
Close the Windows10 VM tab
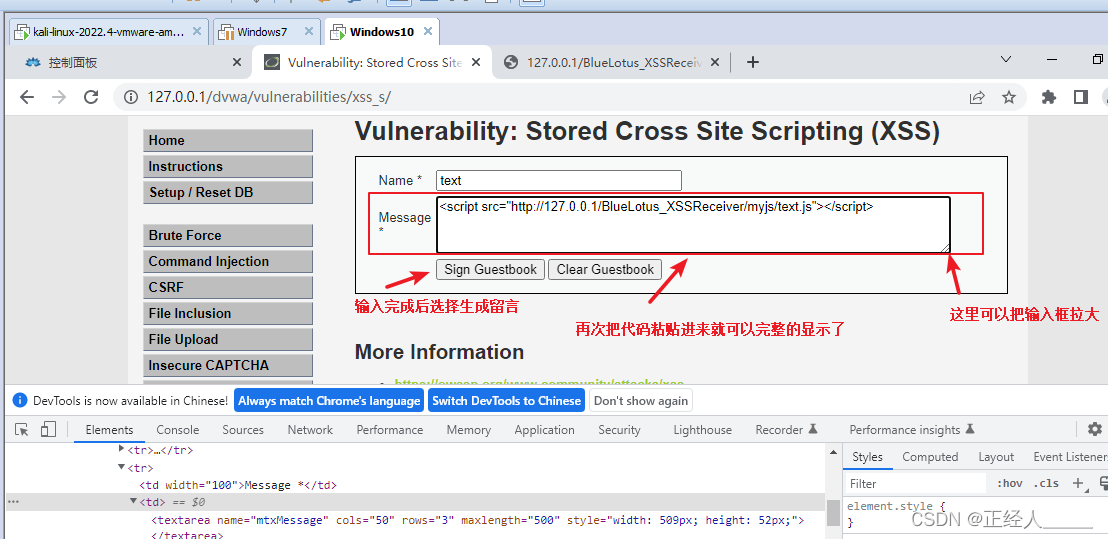click(x=428, y=32)
